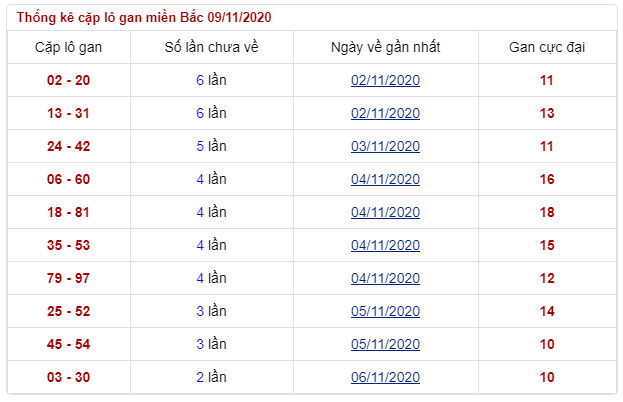Click the 'Số lần chưa về' column header
Viewport: 623px width, 402px height.
click(211, 47)
